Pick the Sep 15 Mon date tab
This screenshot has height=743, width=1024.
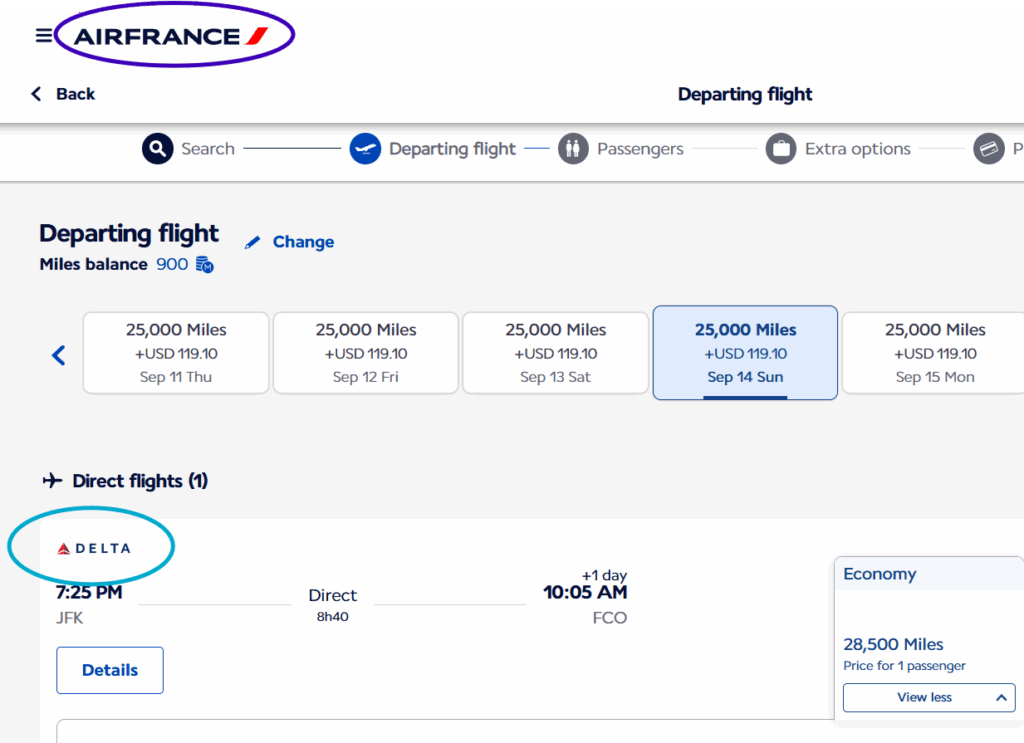[935, 353]
